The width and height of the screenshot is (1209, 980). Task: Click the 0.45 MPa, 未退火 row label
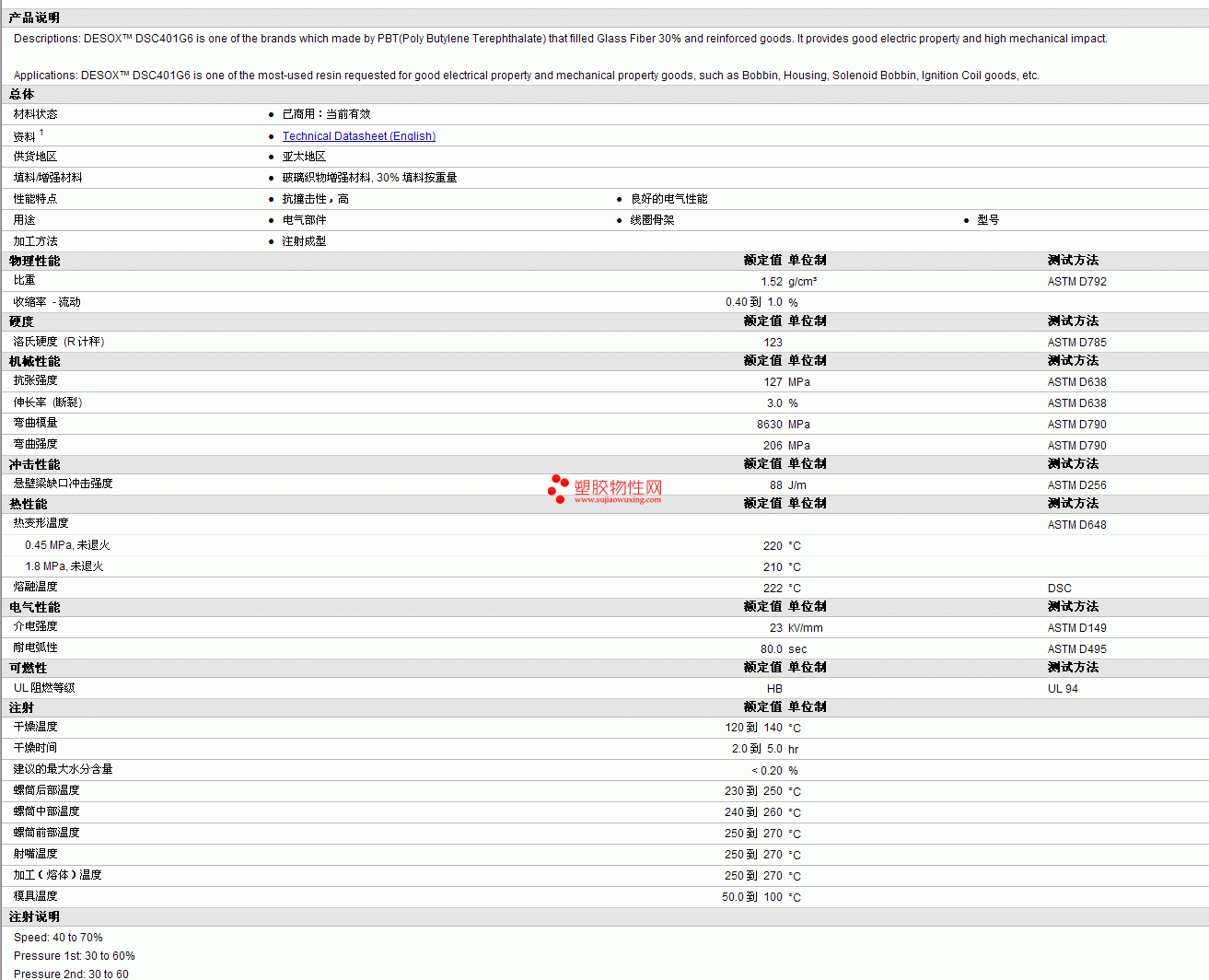67,545
